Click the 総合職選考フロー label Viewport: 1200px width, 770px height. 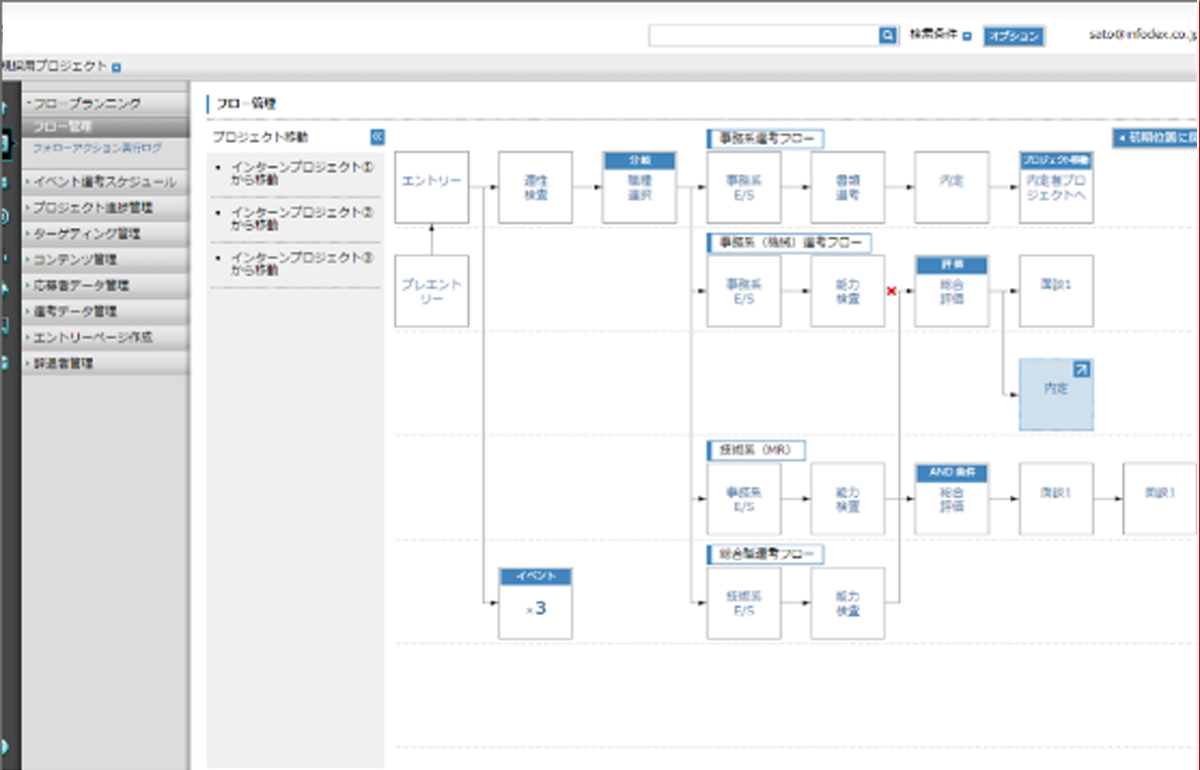click(x=765, y=553)
